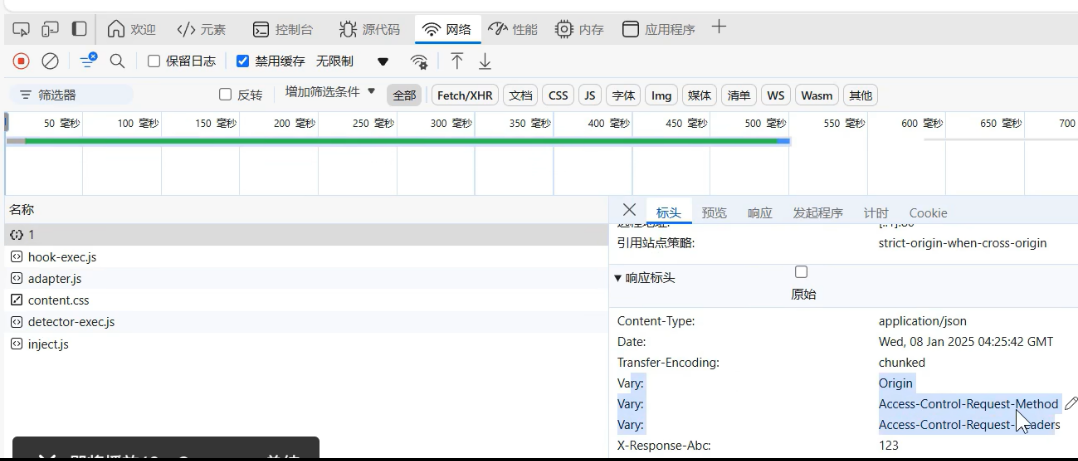Open network search magnifier
1078x461 pixels.
click(118, 61)
